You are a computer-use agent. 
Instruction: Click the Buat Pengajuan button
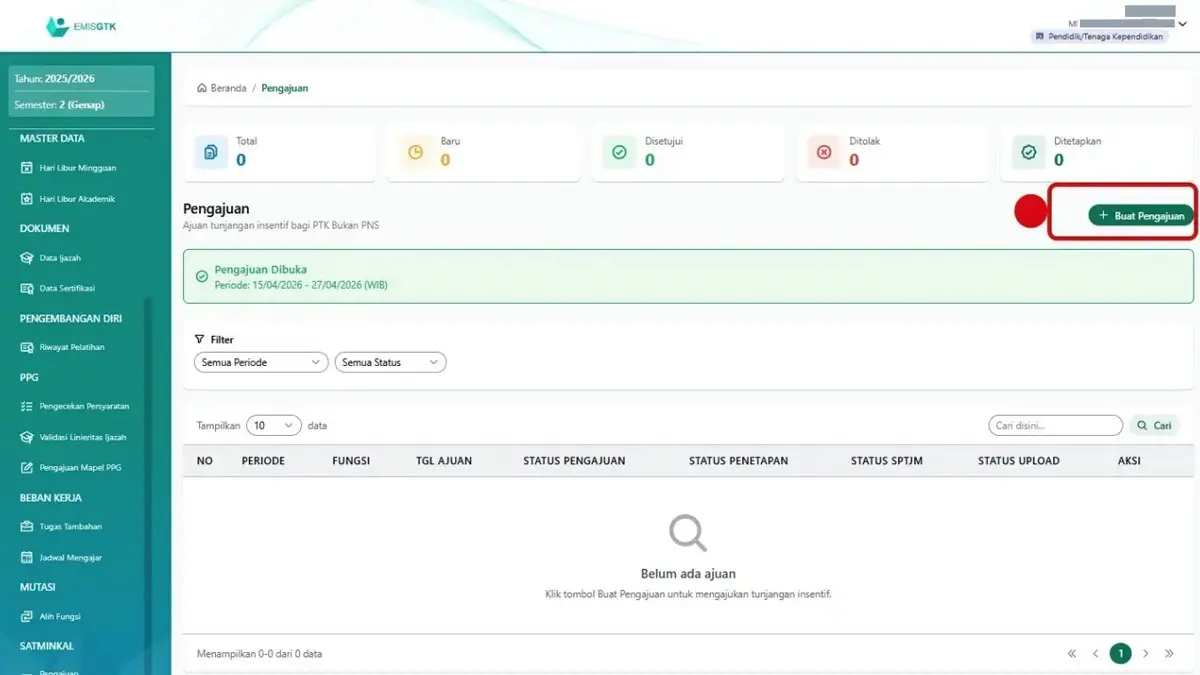click(x=1141, y=215)
